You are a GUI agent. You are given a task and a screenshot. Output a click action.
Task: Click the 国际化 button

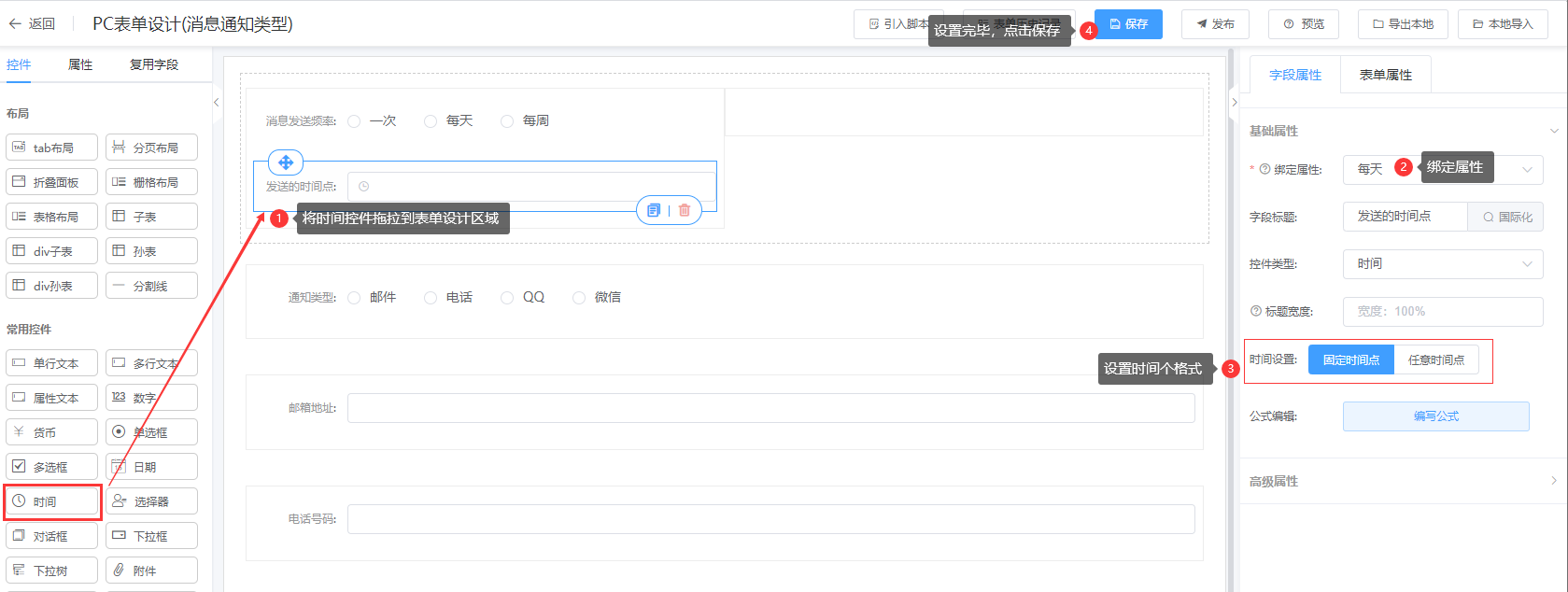coord(1506,217)
